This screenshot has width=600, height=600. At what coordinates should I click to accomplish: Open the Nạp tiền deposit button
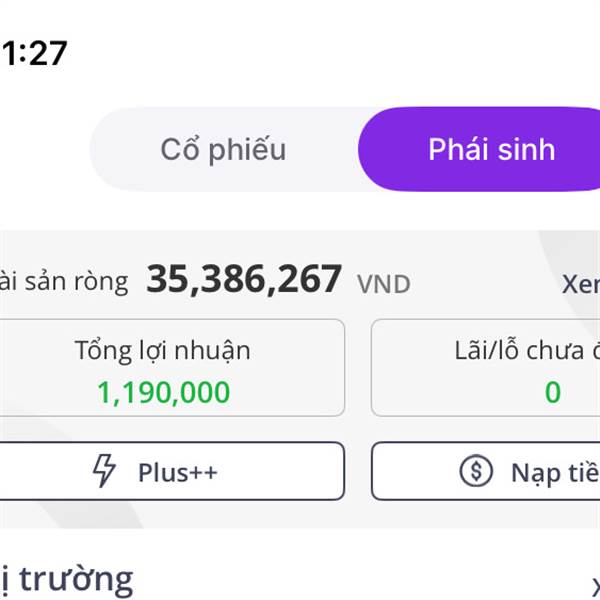click(486, 471)
